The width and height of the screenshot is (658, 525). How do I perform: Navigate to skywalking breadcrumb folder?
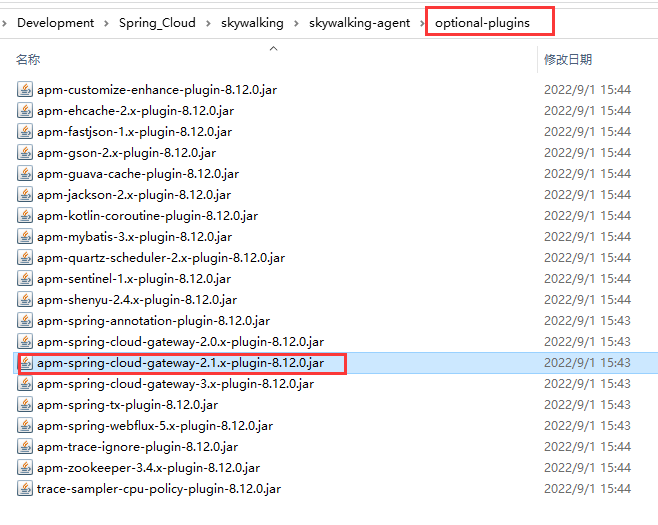tap(252, 23)
